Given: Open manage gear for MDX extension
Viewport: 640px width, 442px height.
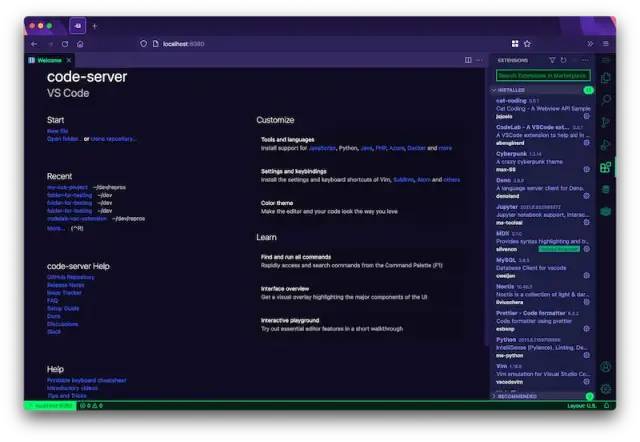Looking at the screenshot, I should click(587, 249).
